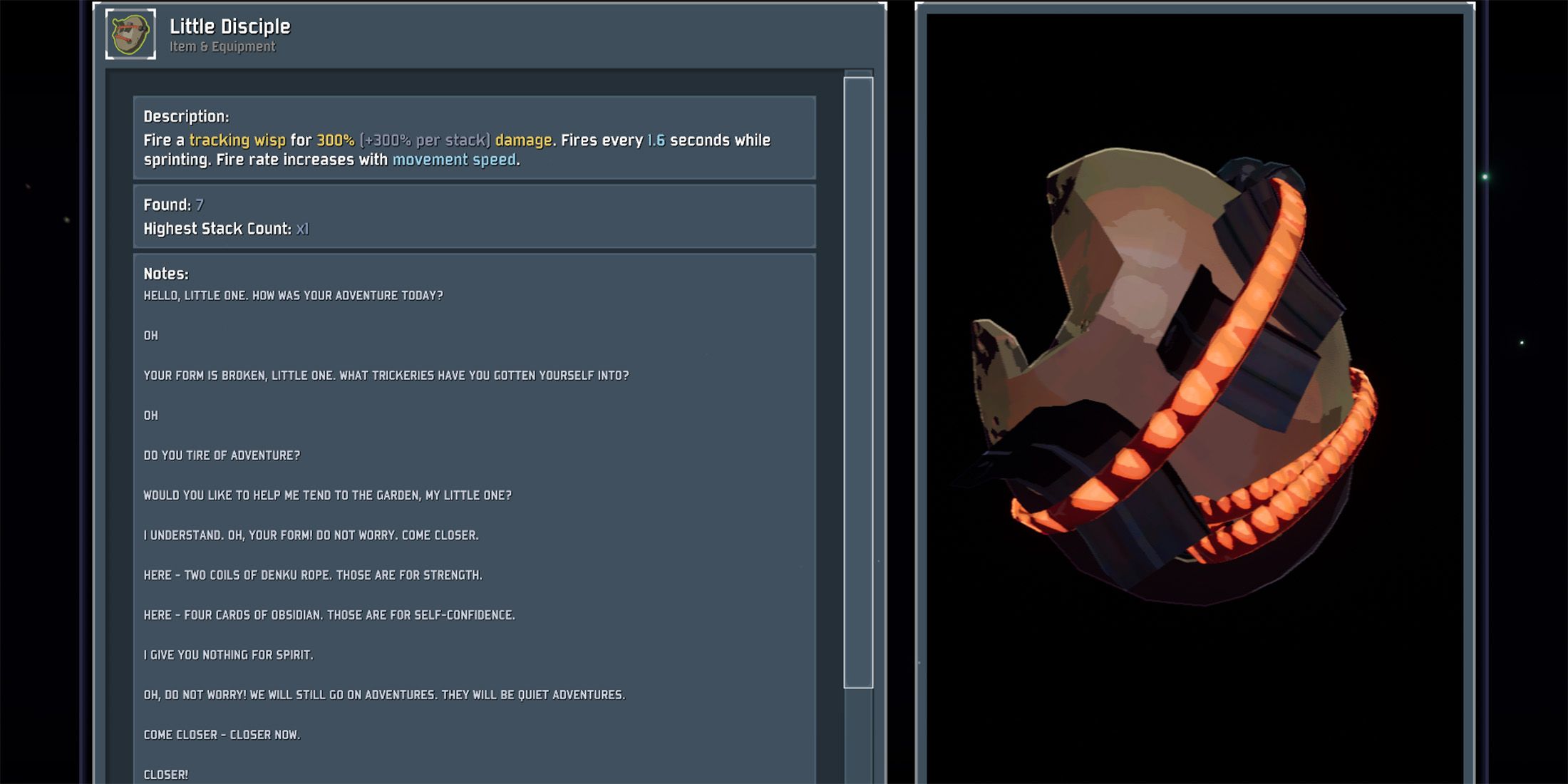Click the line "HELLO, LITTLE ONE. HOW WAS YOUR ADVENTURE TODAY?"
Image resolution: width=1568 pixels, height=784 pixels.
tap(293, 296)
